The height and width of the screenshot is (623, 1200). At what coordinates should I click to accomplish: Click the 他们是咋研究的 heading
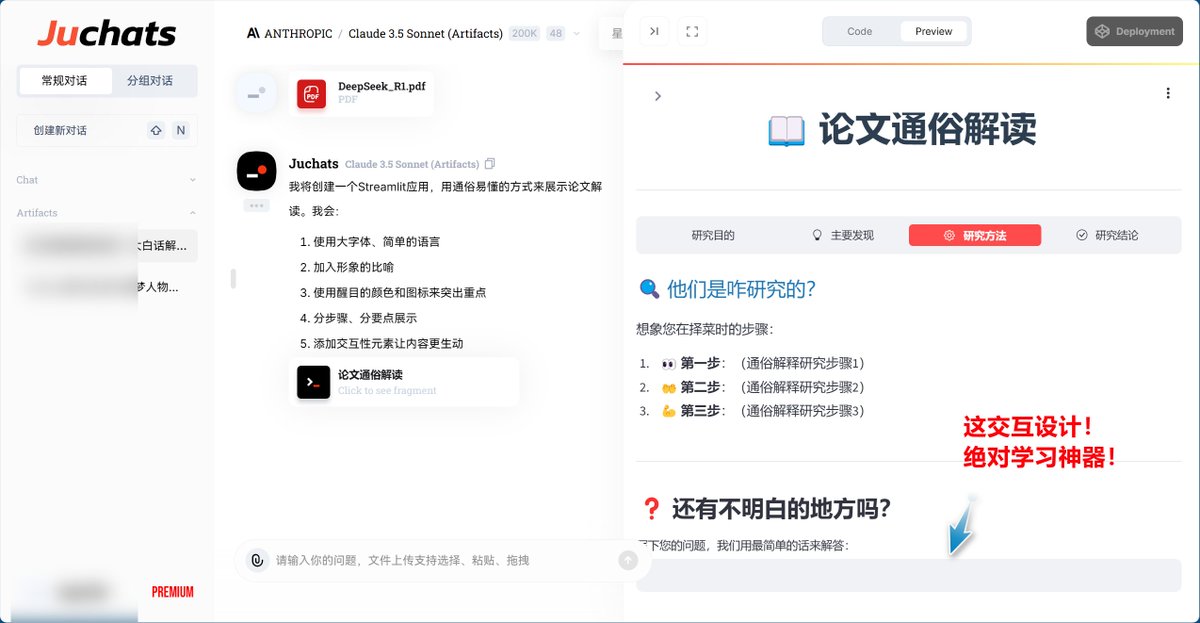(727, 289)
